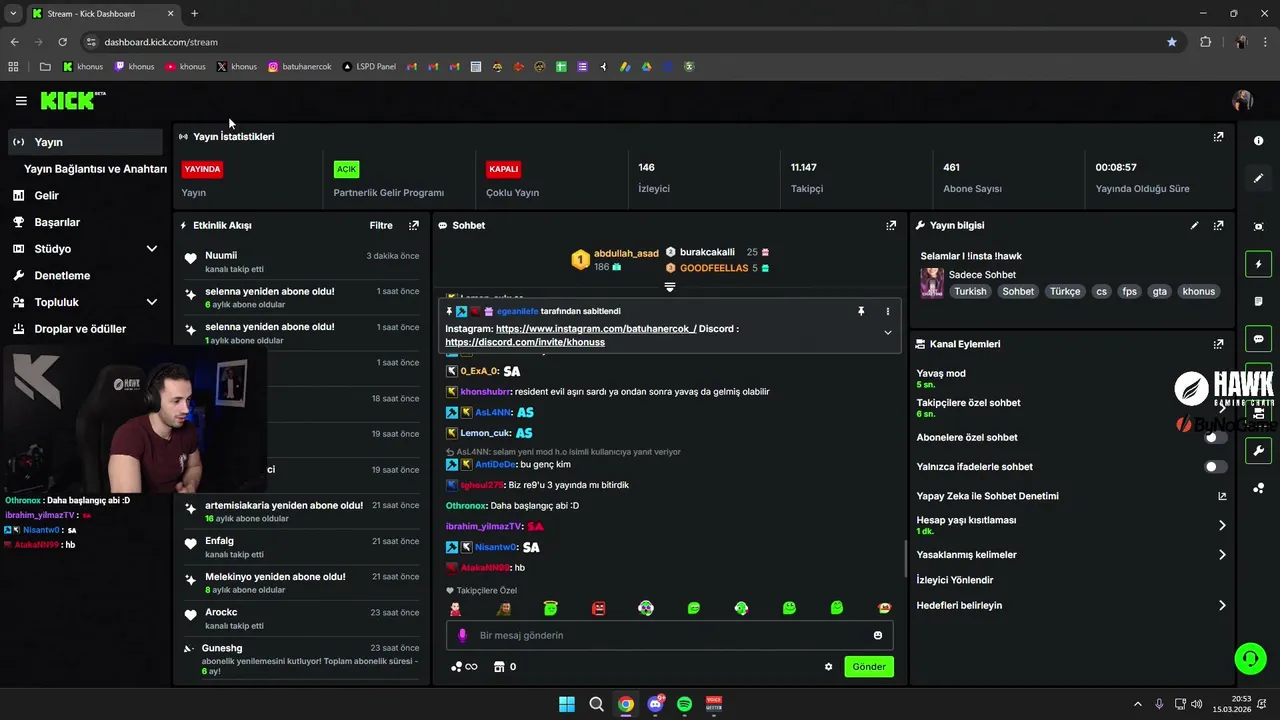Viewport: 1280px width, 720px height.
Task: Open the Discord invite link in pinned message
Action: click(x=525, y=342)
